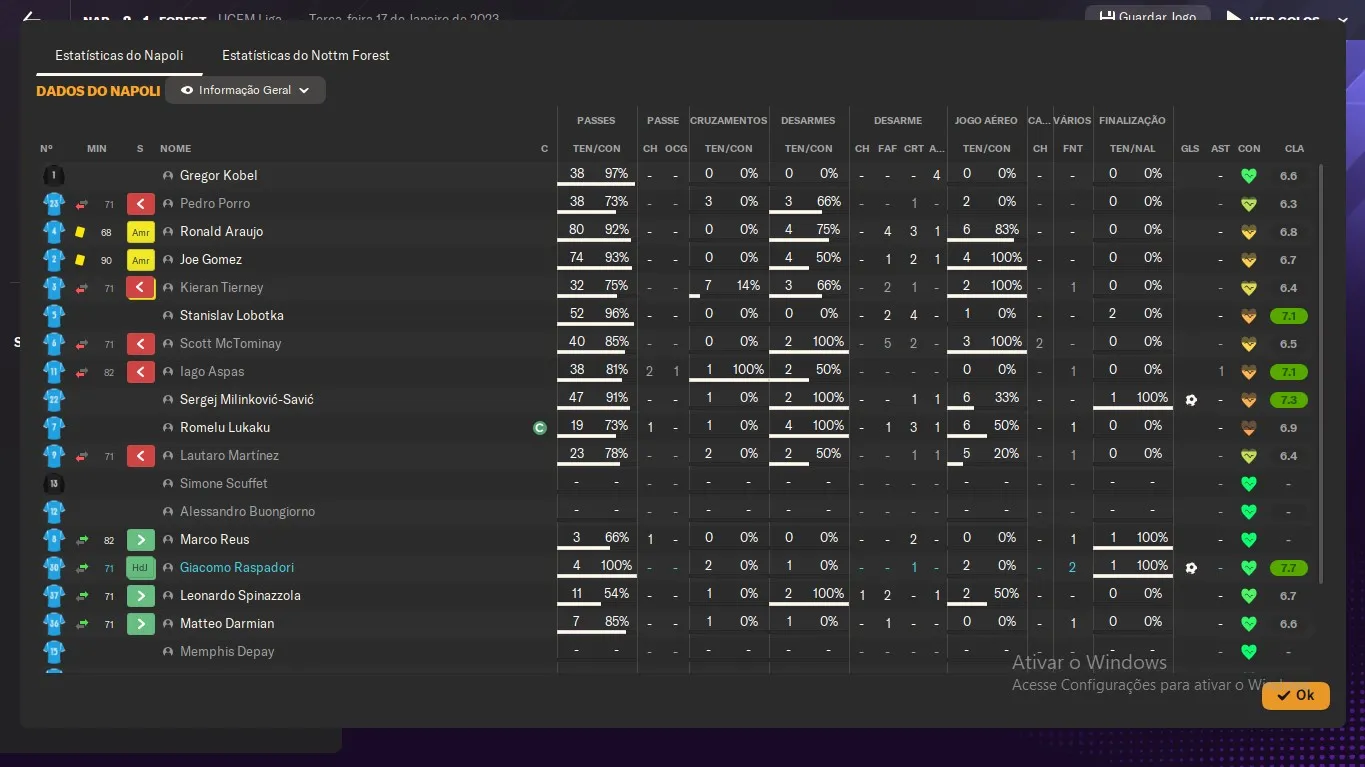Click the back arrow at the top left
This screenshot has height=767, width=1365.
(x=31, y=17)
